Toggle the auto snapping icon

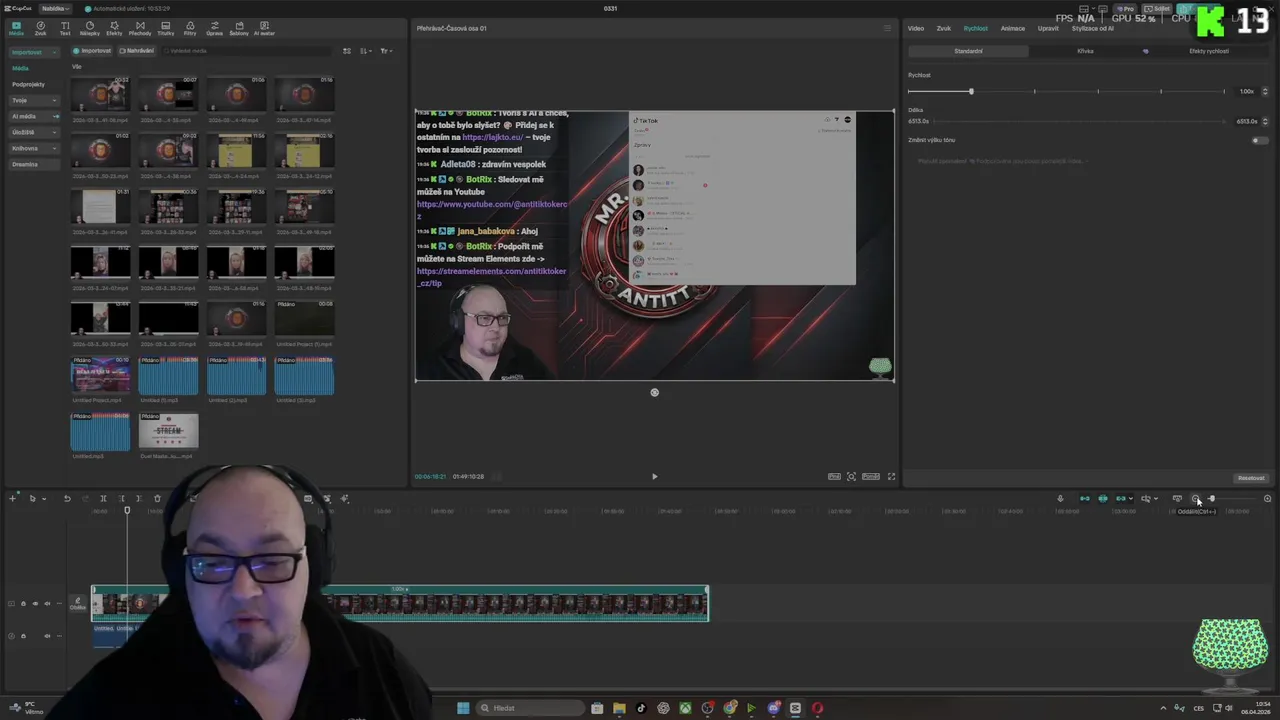[x=1103, y=499]
